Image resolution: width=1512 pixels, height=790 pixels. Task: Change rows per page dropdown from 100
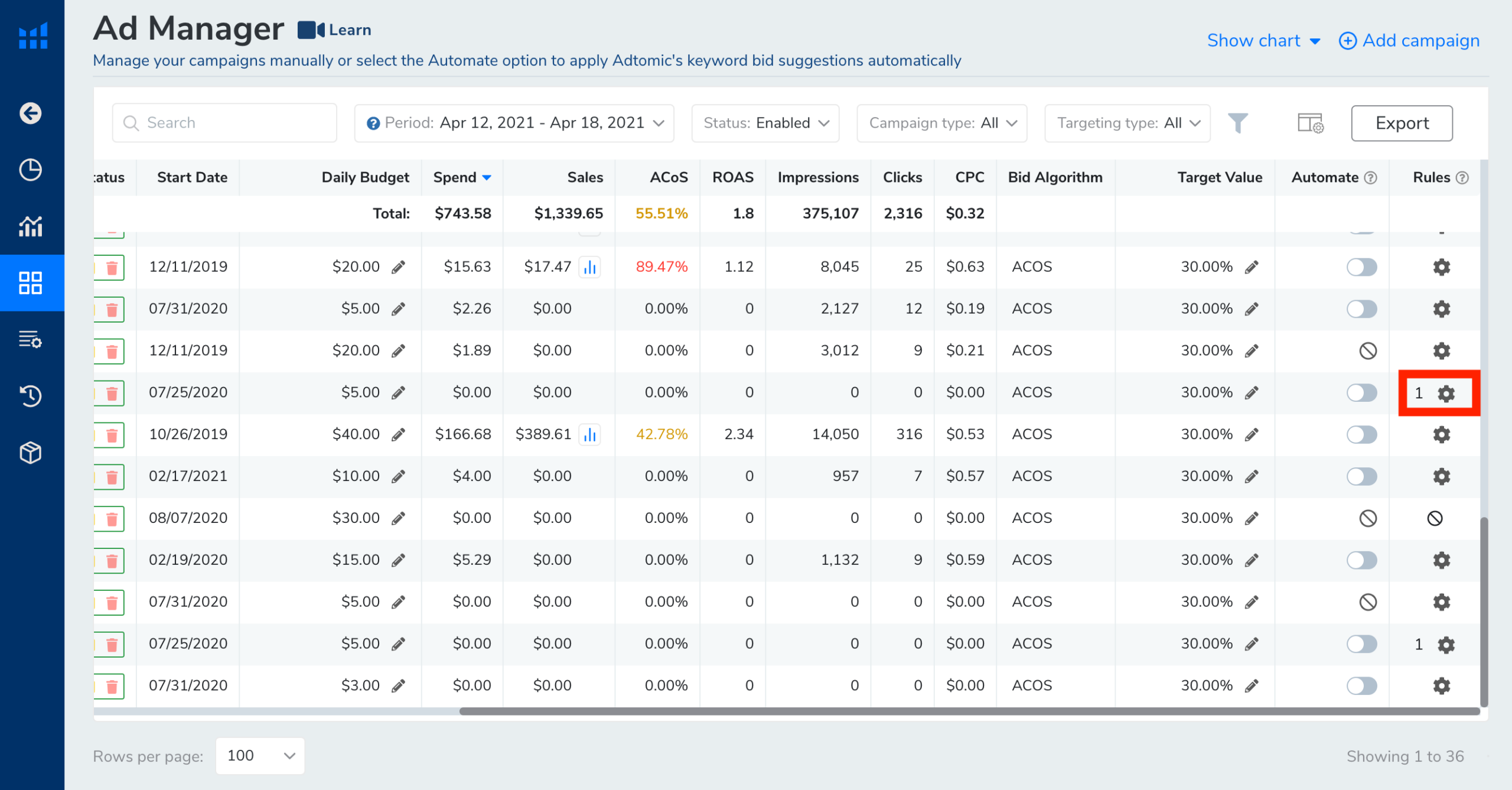tap(260, 756)
